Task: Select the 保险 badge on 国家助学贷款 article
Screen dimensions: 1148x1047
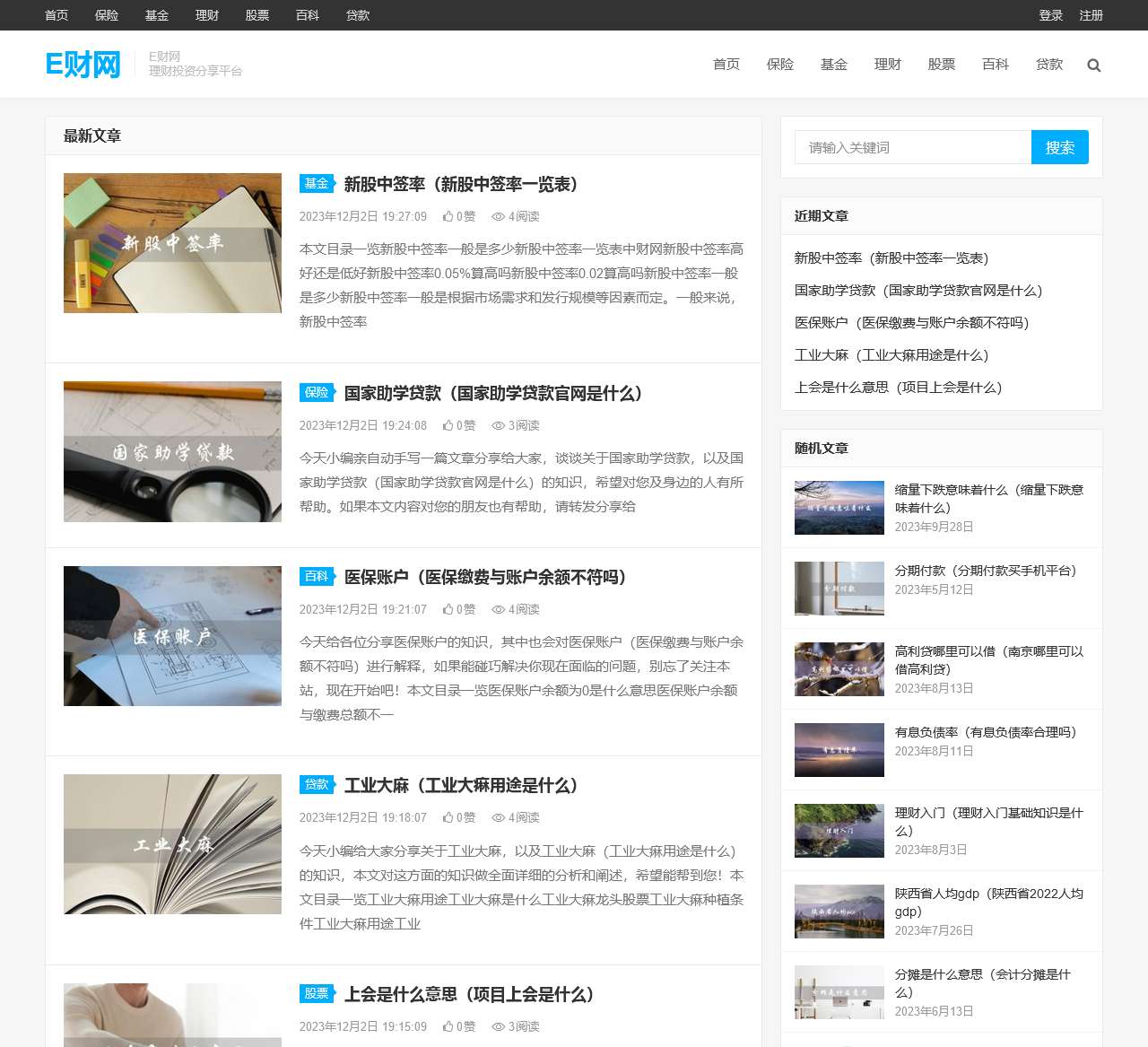Action: point(316,392)
